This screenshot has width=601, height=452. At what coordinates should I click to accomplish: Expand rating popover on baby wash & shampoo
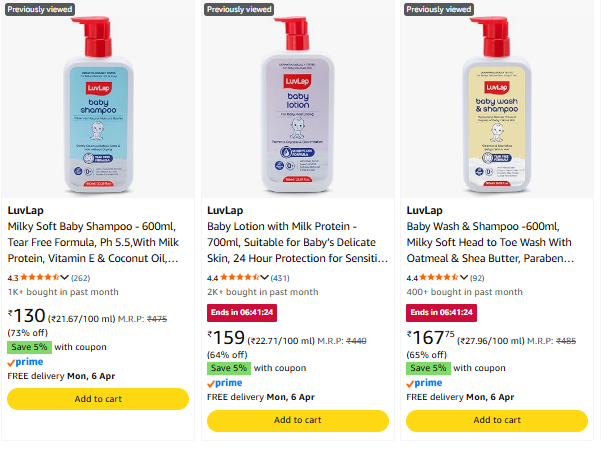(x=464, y=277)
